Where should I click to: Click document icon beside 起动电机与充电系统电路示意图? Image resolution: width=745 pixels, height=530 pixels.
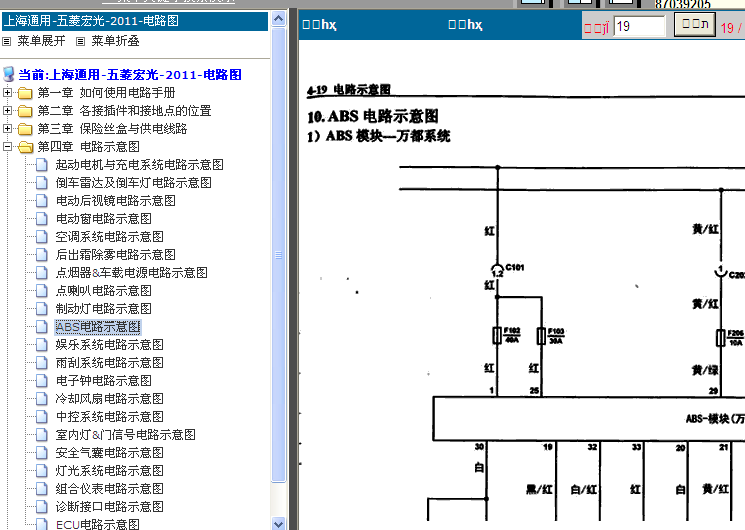tap(42, 165)
